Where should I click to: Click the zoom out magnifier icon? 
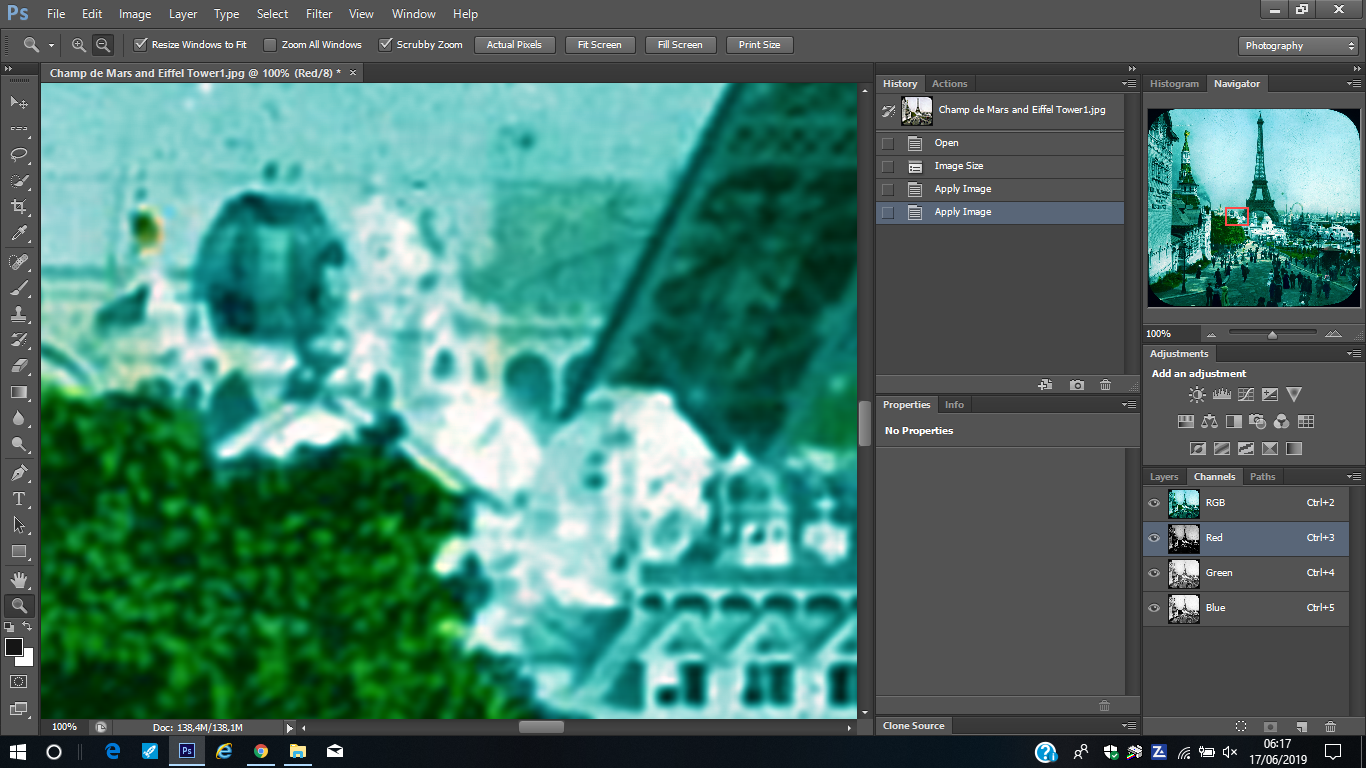pyautogui.click(x=102, y=45)
